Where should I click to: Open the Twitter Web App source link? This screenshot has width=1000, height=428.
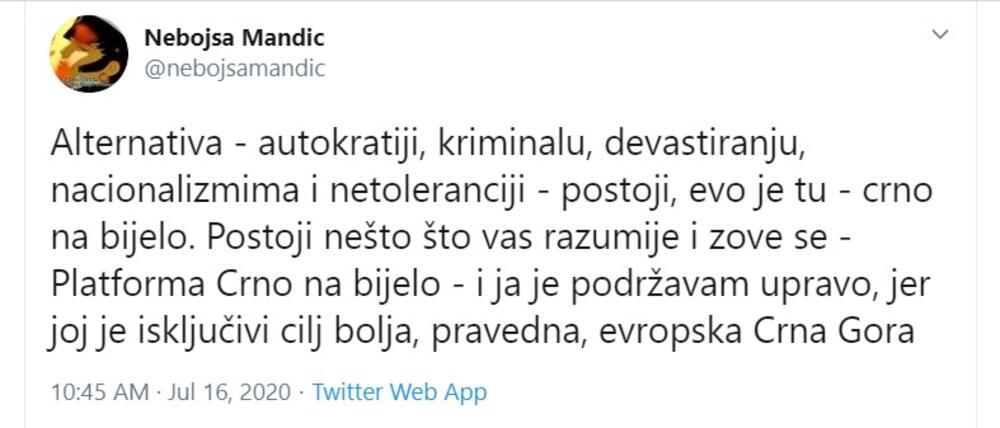pos(399,391)
